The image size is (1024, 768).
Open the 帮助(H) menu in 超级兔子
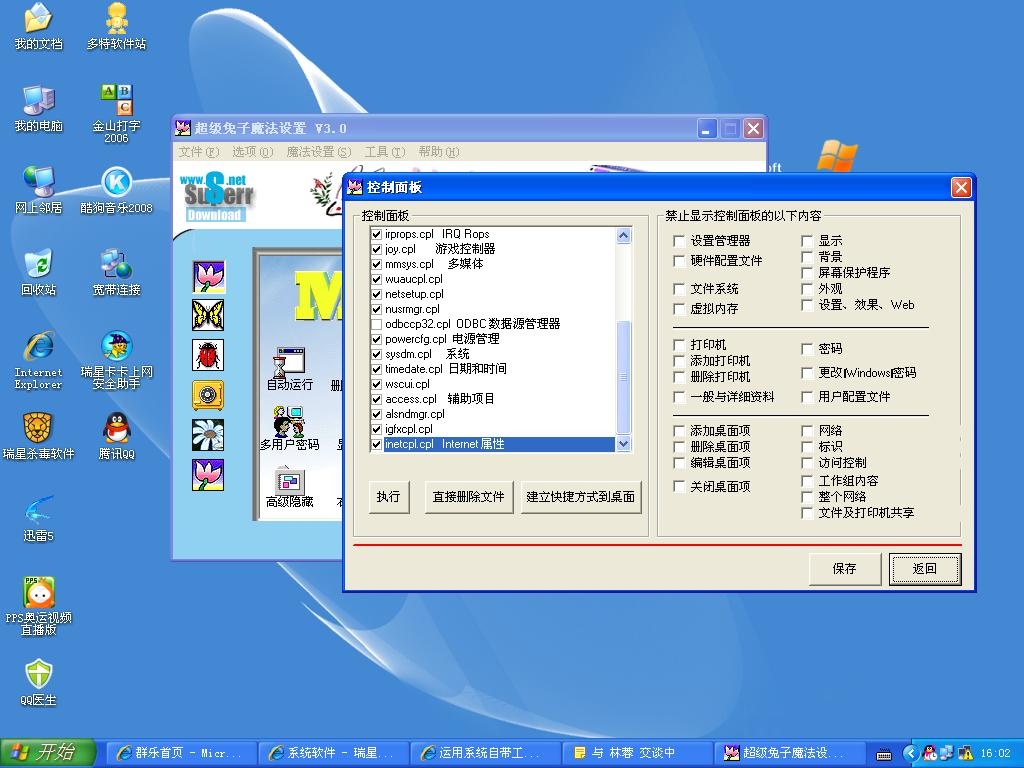pos(439,152)
